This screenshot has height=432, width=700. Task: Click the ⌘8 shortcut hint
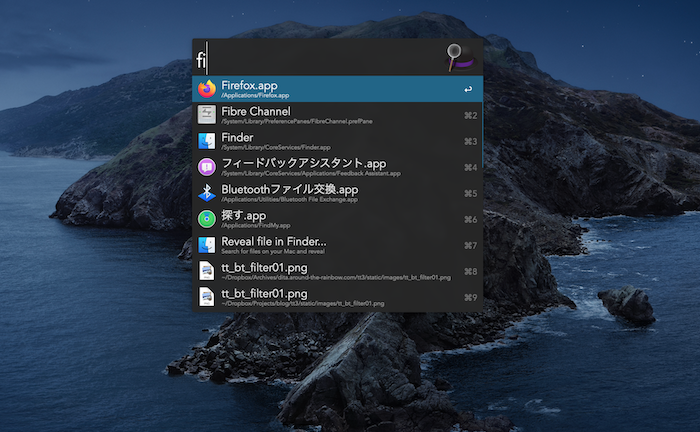pos(471,271)
